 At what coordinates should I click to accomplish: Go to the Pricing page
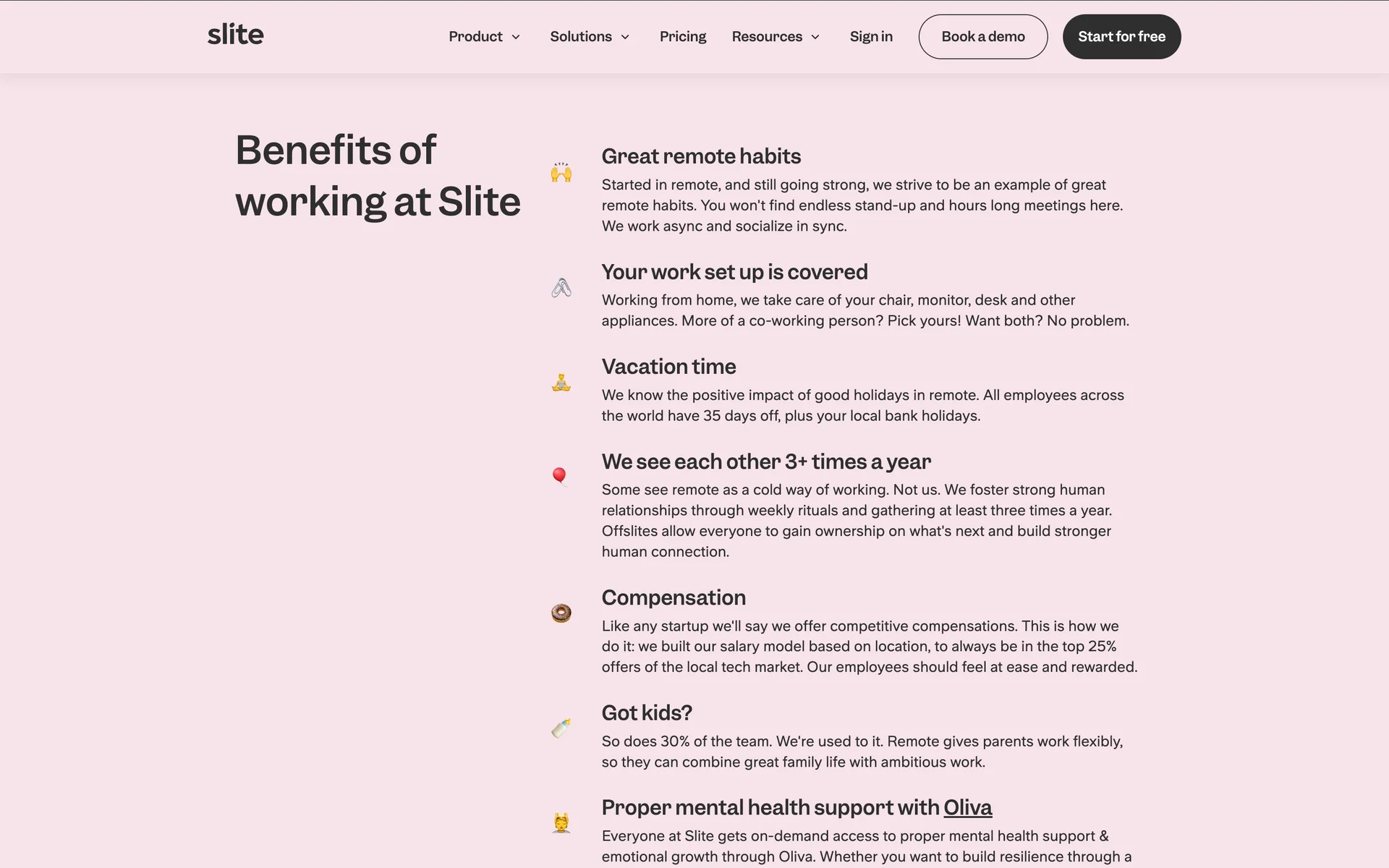(x=683, y=37)
